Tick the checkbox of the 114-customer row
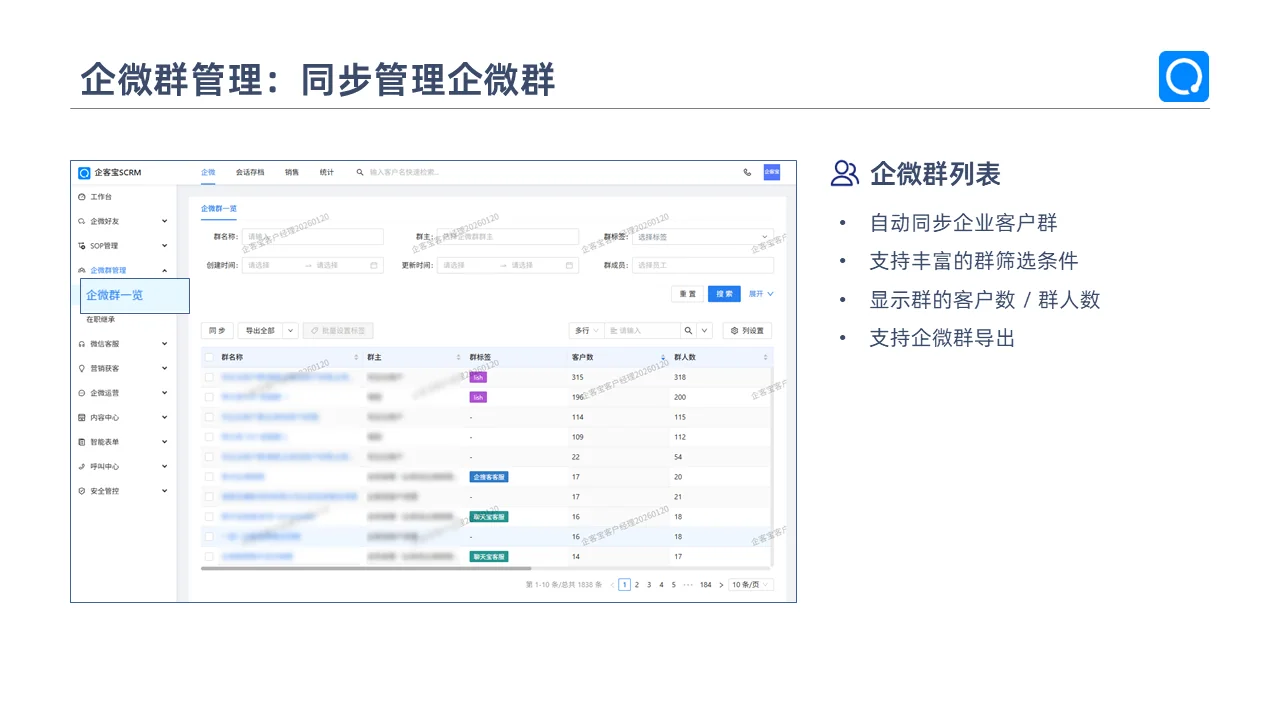The width and height of the screenshot is (1280, 720). click(x=209, y=417)
